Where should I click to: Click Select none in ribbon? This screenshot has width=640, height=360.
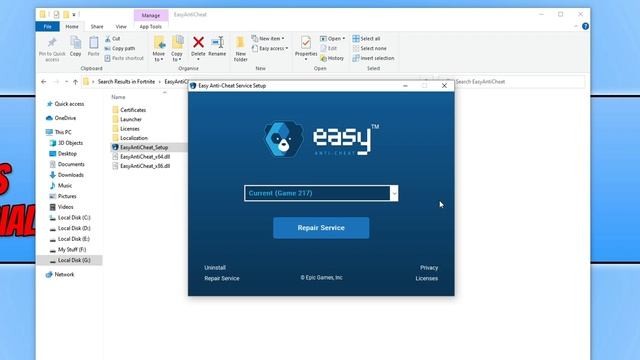[369, 49]
